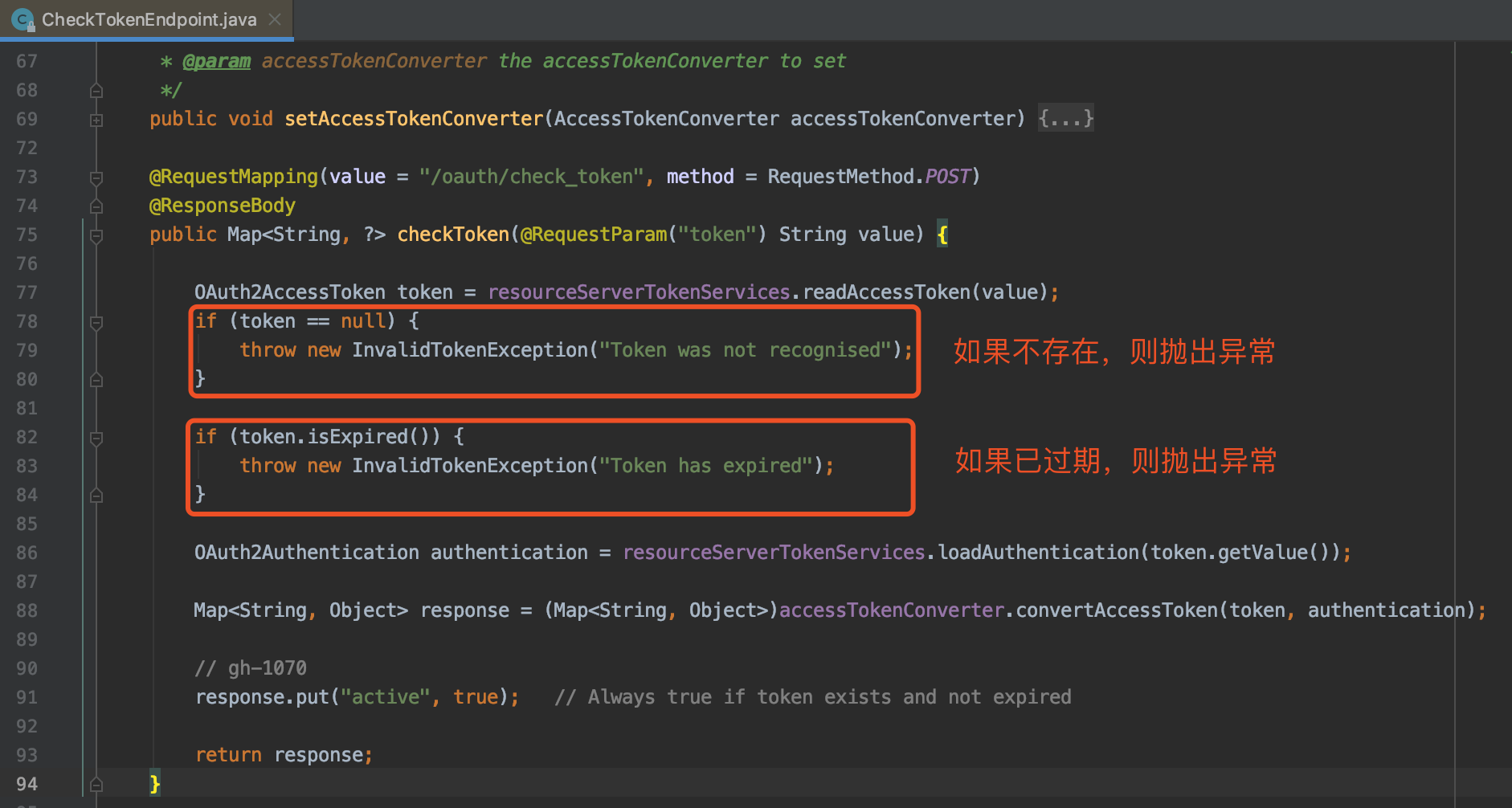Click convertAccessToken method call
Viewport: 1512px width, 808px height.
coord(1117,610)
